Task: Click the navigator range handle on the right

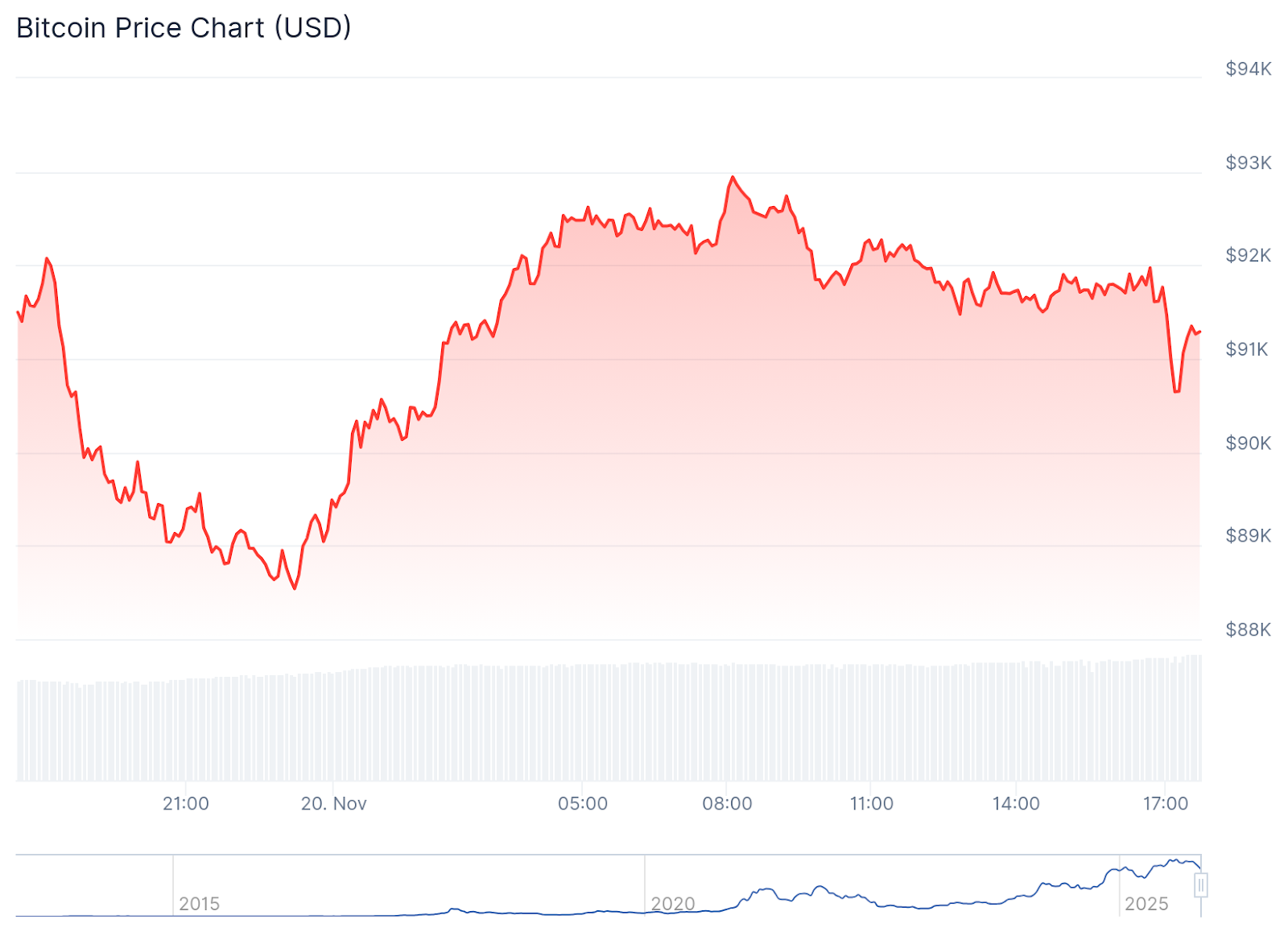Action: click(x=1200, y=886)
